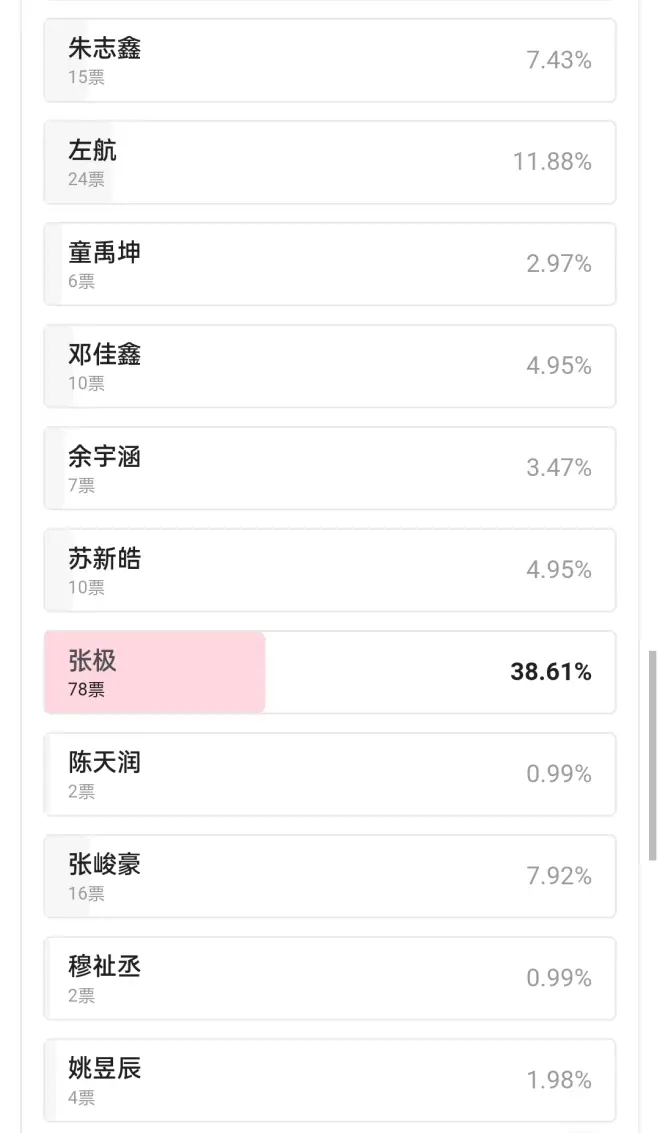The height and width of the screenshot is (1133, 660).
Task: Click the 7.92% result percentage
Action: (559, 876)
